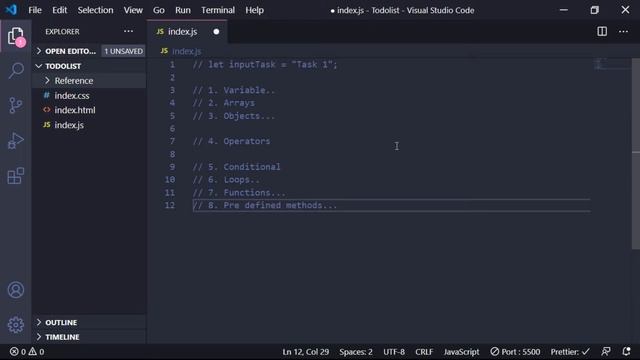This screenshot has height=360, width=640.
Task: Open the View menu
Action: [133, 10]
